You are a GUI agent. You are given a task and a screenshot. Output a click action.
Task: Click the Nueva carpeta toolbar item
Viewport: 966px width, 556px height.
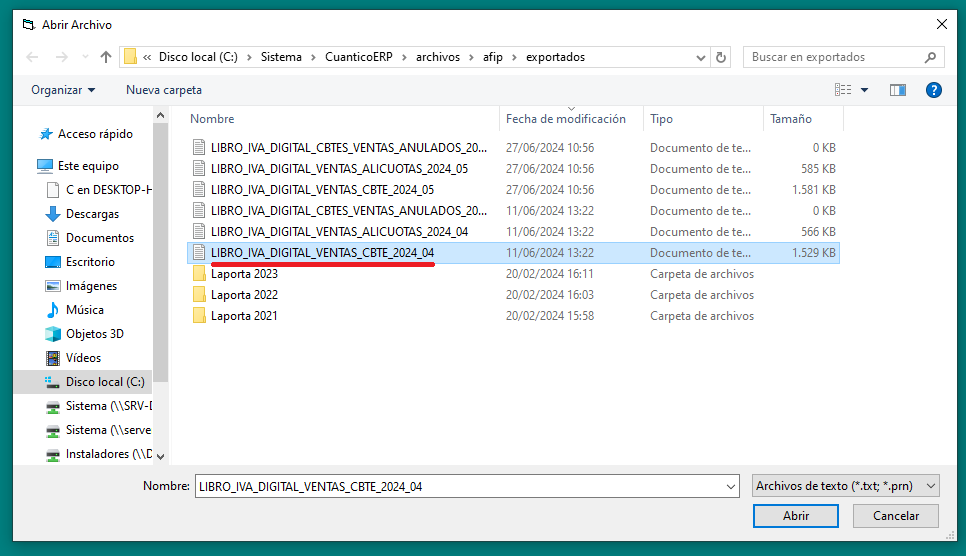point(164,90)
